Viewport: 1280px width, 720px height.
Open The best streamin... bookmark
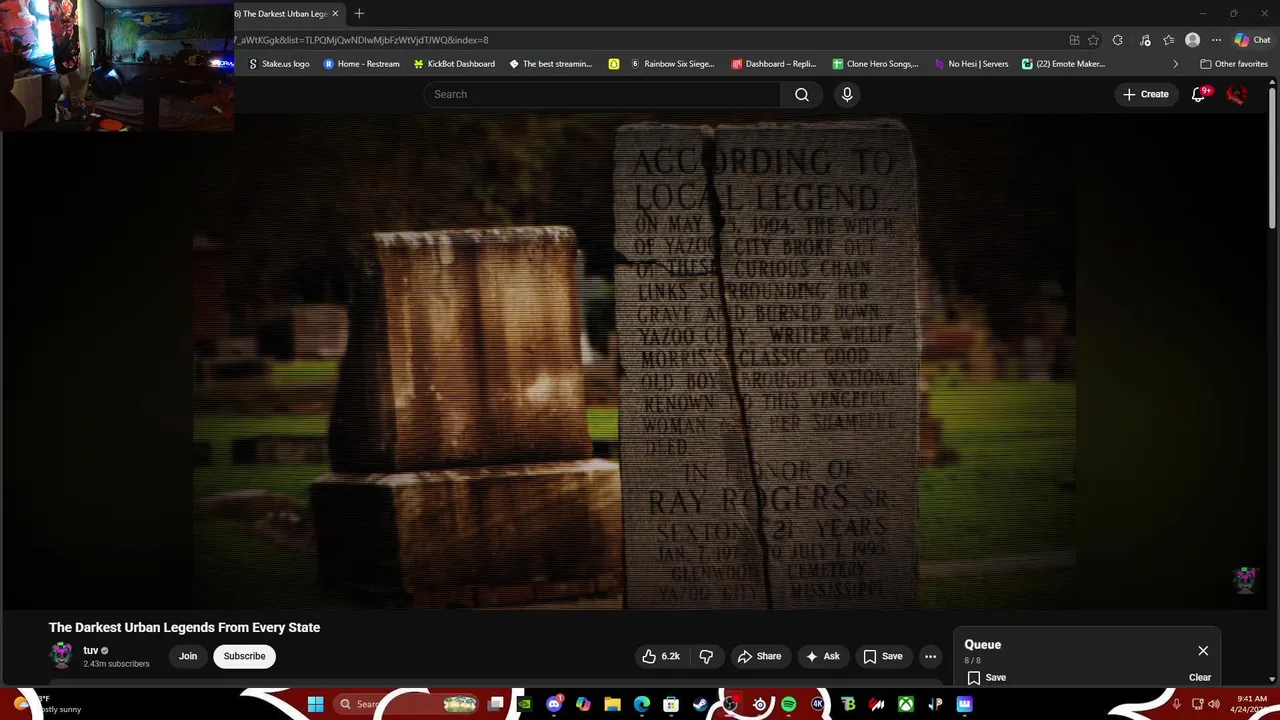[551, 64]
